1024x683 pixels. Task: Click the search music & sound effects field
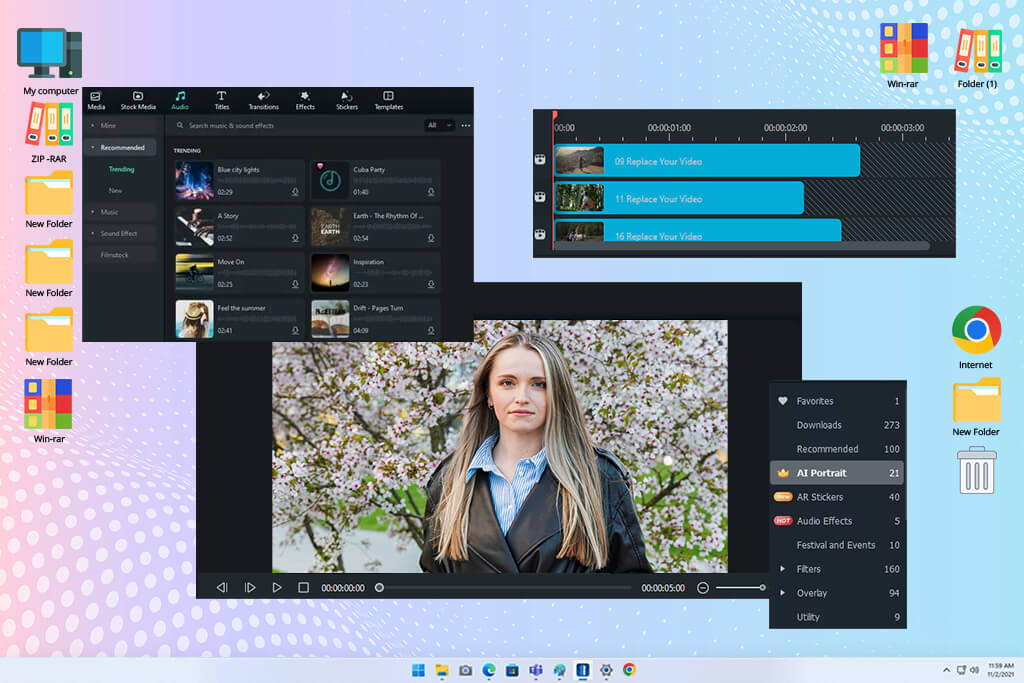click(297, 125)
